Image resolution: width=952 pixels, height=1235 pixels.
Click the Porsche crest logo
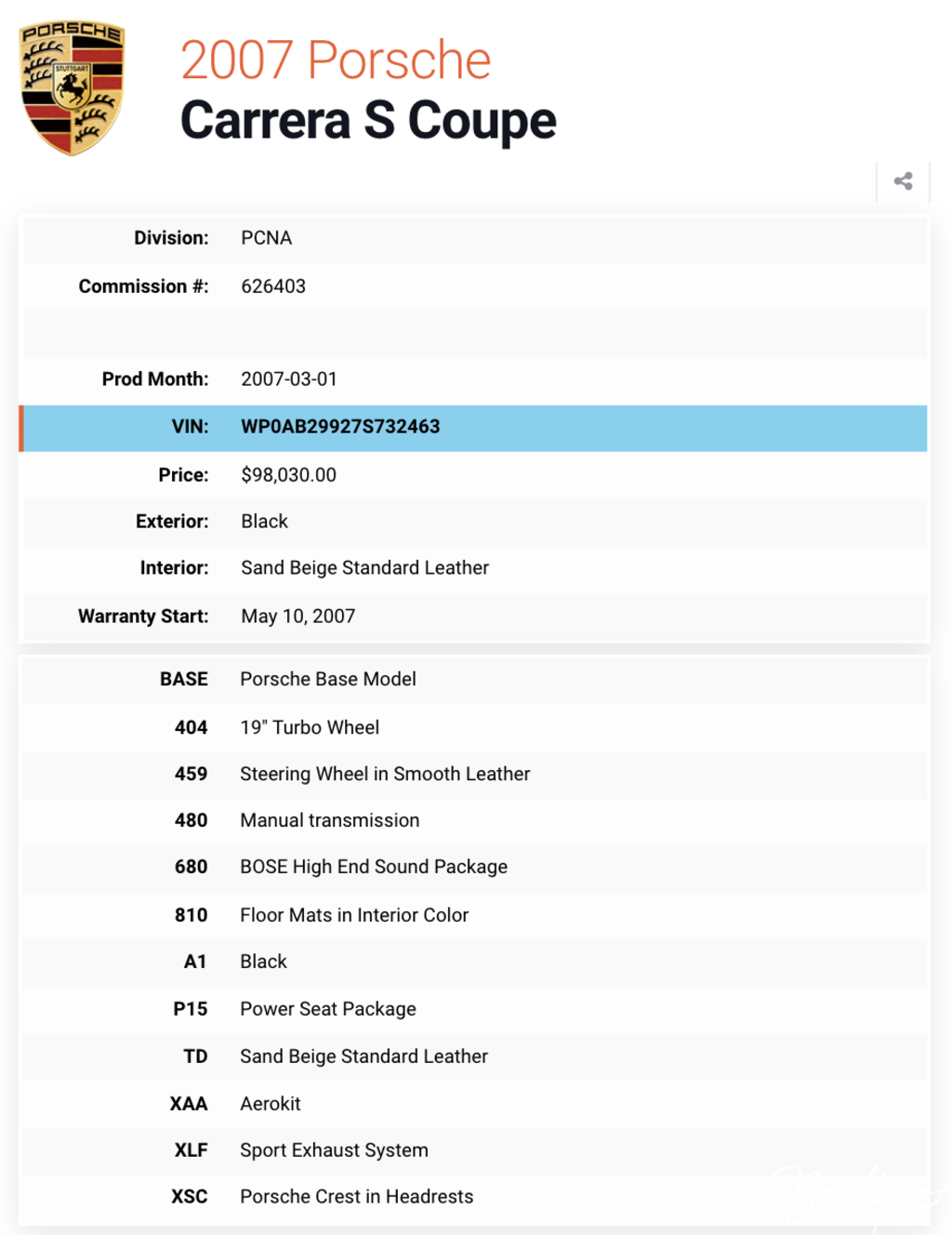(x=72, y=88)
